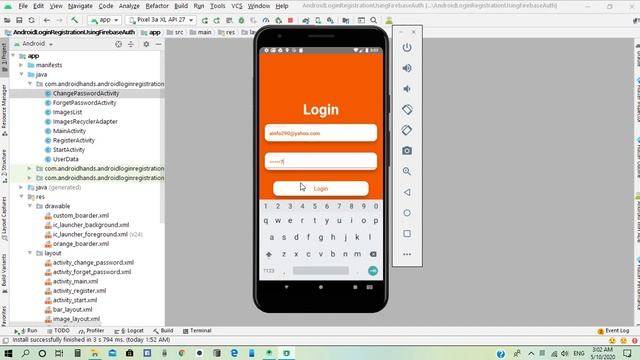Click the Make Project hammer icon

point(74,20)
